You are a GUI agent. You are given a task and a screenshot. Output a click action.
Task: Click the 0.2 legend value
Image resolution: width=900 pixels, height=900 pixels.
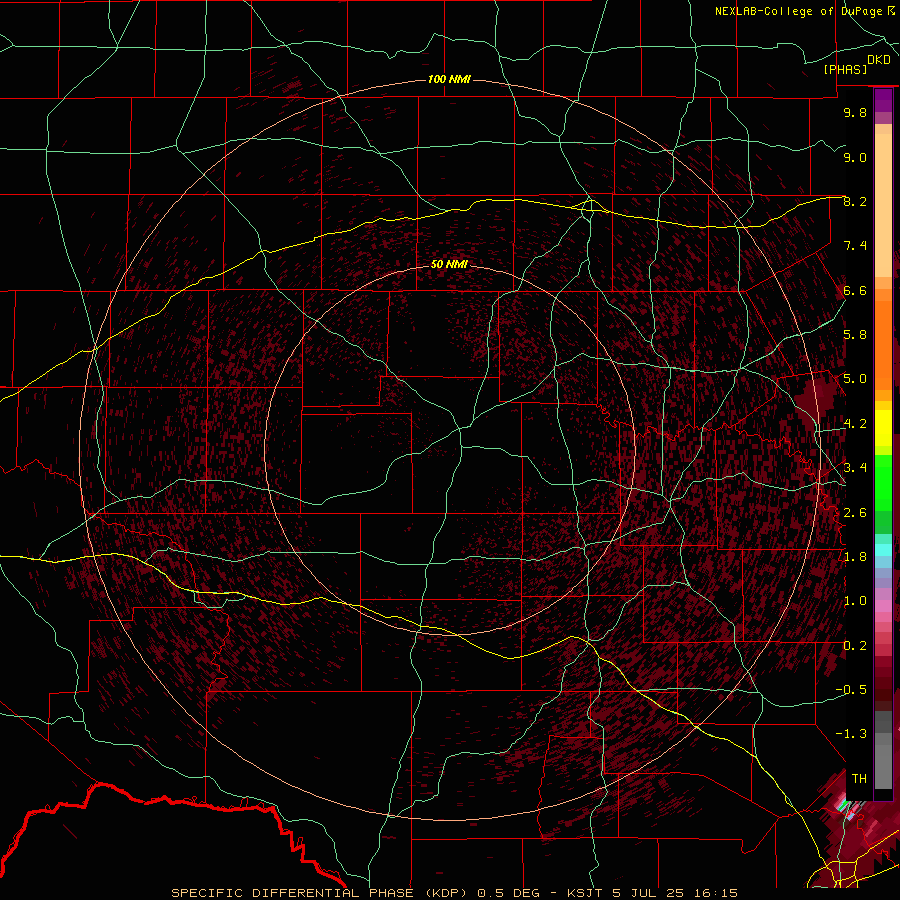pos(855,646)
